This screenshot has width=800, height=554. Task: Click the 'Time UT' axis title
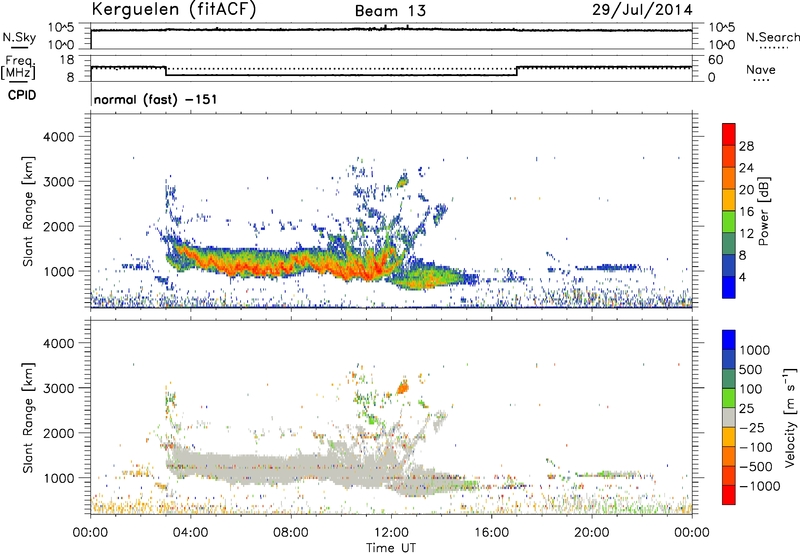pos(391,548)
